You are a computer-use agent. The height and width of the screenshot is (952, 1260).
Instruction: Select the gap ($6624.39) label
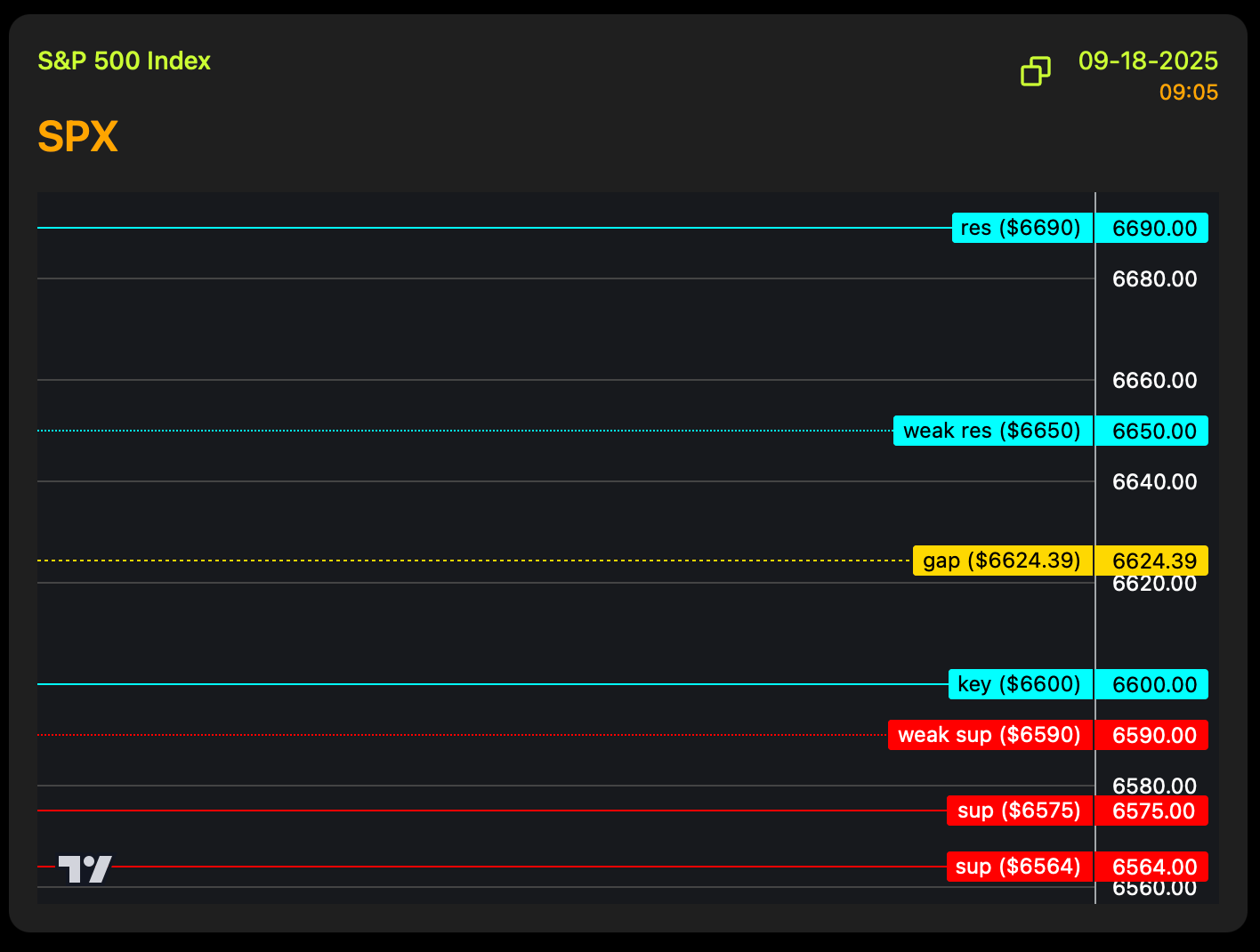(1003, 561)
